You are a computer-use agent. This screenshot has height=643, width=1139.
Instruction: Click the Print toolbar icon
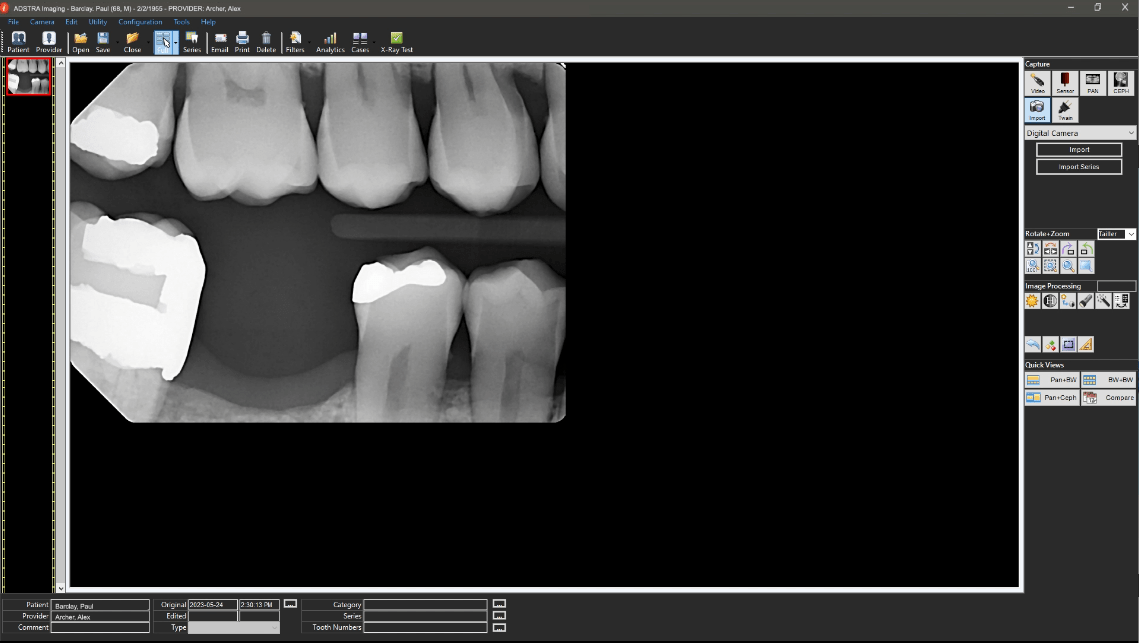242,42
